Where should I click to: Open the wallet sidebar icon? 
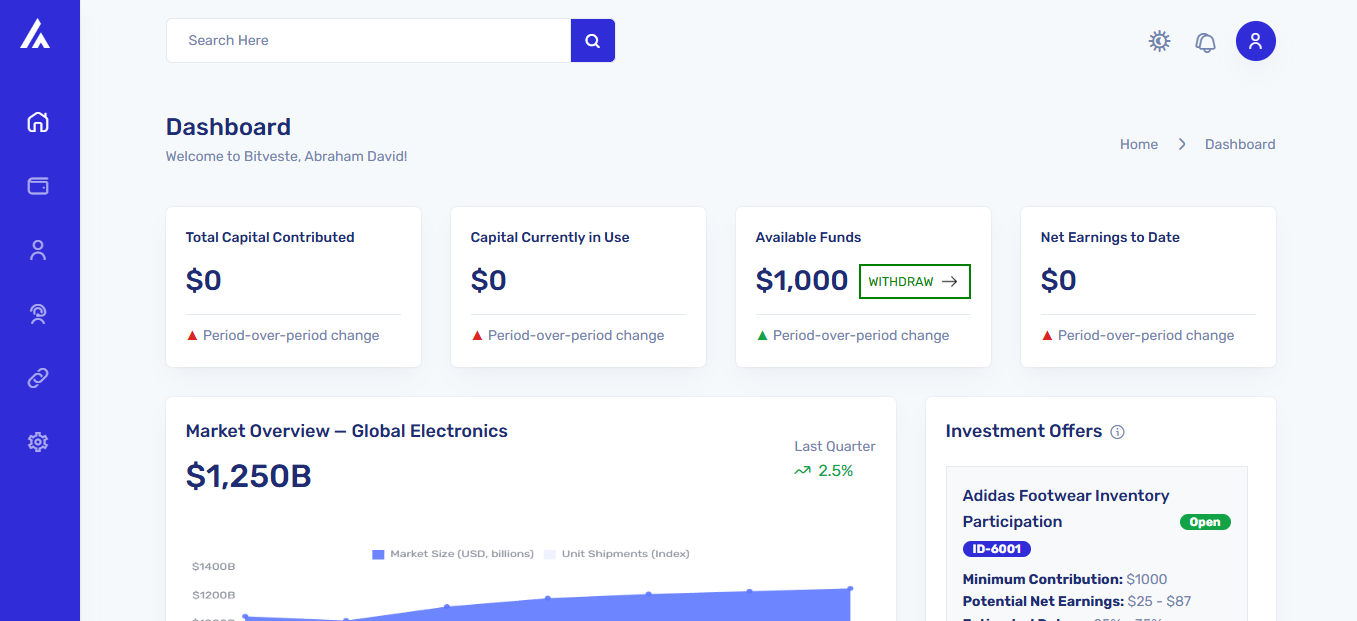[38, 186]
